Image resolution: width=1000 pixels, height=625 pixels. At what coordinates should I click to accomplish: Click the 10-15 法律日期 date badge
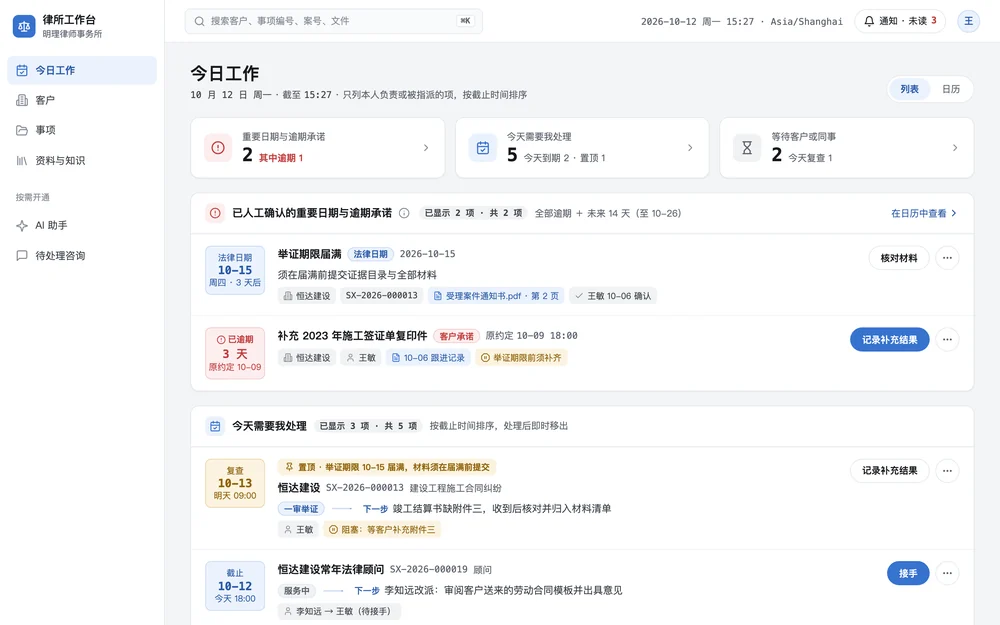pos(235,270)
